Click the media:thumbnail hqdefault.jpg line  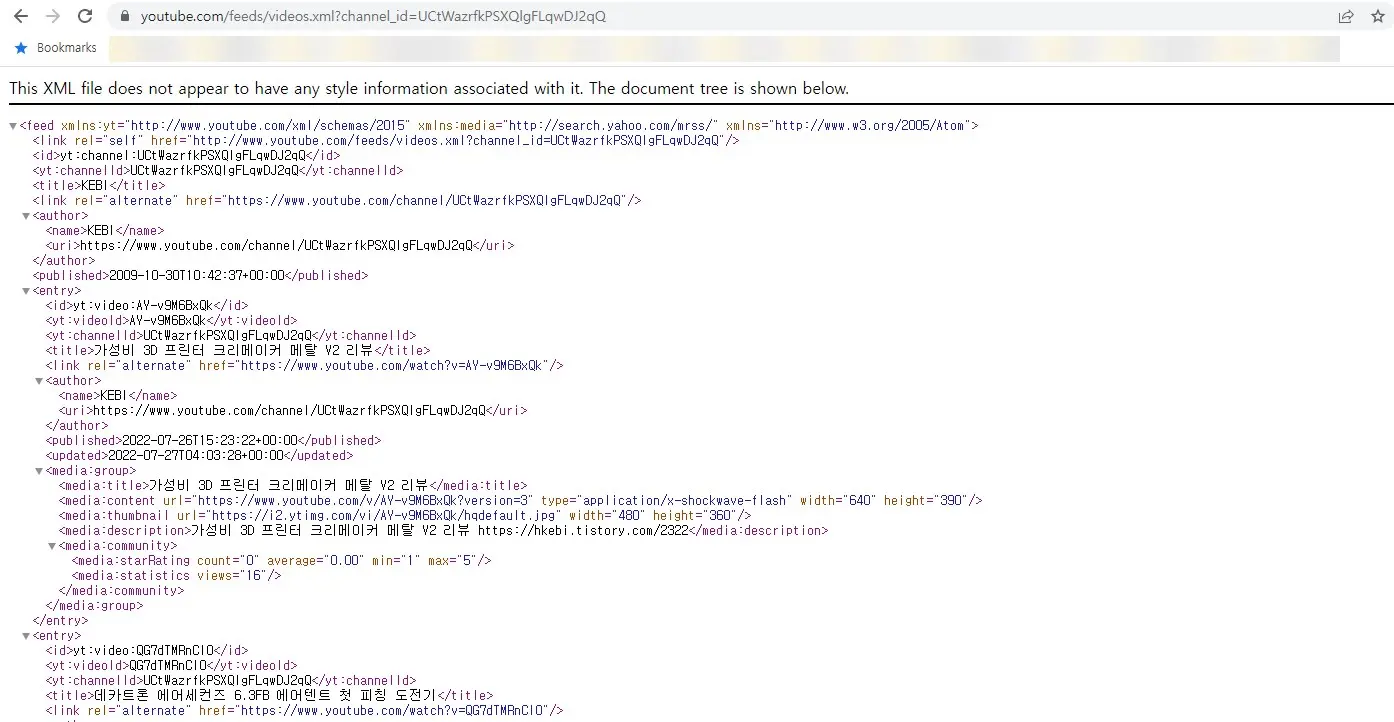pos(405,516)
